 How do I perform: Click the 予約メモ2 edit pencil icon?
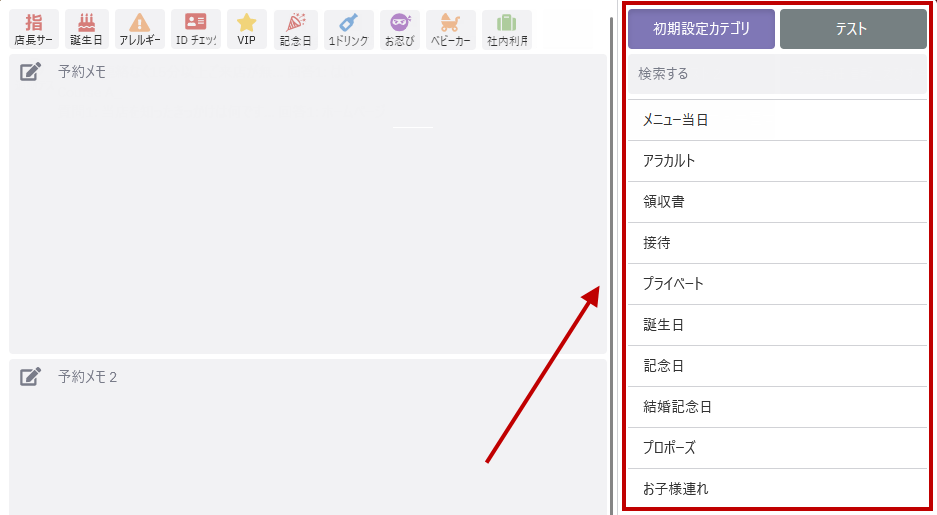(30, 376)
